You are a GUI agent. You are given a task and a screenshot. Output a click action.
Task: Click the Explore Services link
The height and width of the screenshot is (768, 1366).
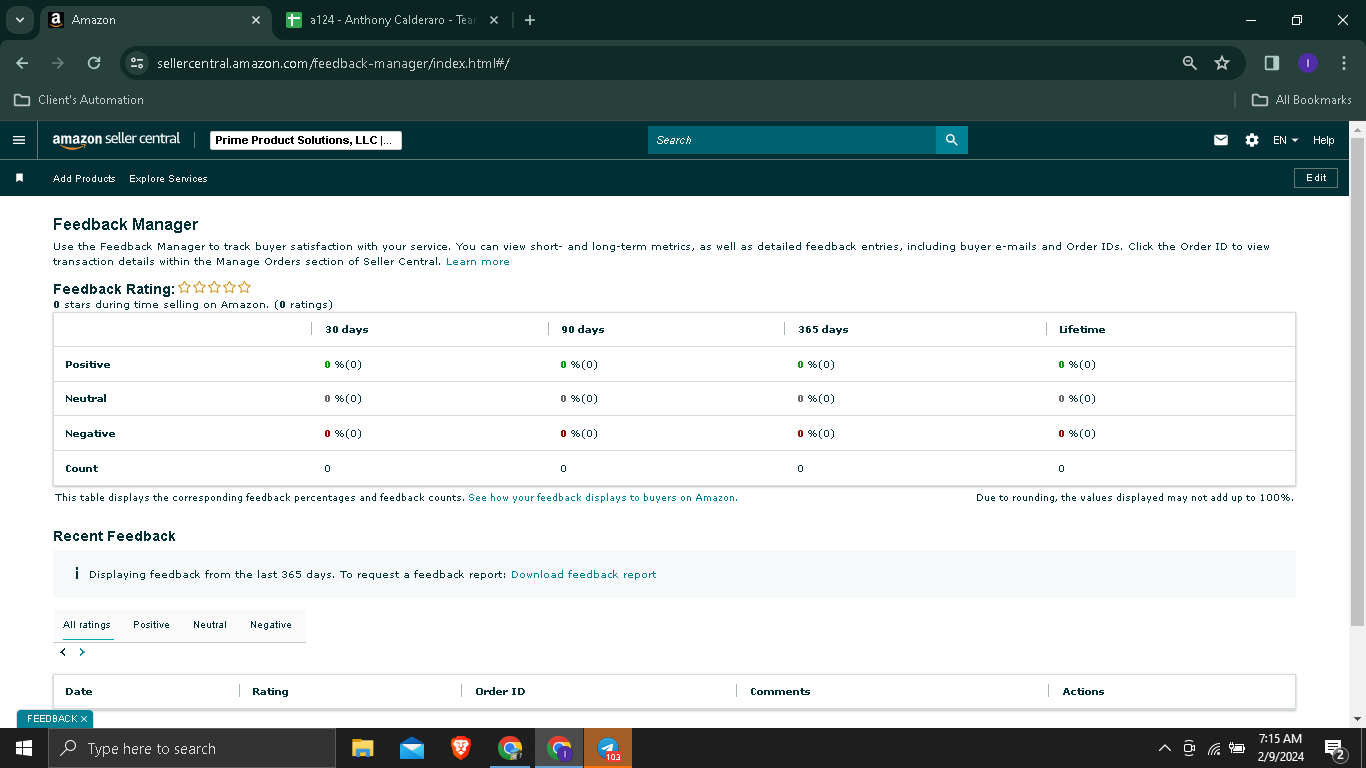(168, 178)
